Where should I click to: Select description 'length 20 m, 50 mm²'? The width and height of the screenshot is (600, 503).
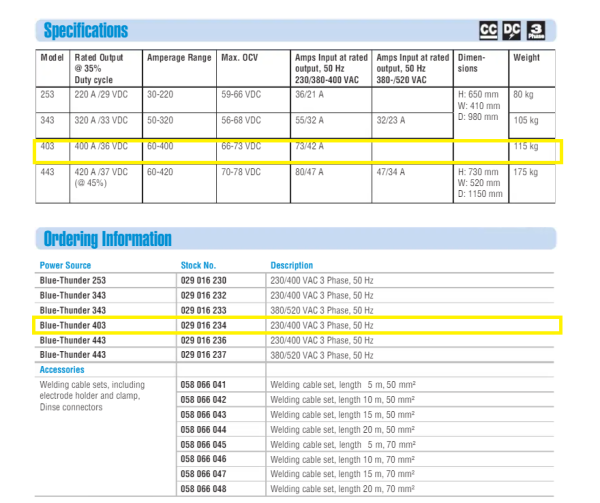pyautogui.click(x=377, y=430)
